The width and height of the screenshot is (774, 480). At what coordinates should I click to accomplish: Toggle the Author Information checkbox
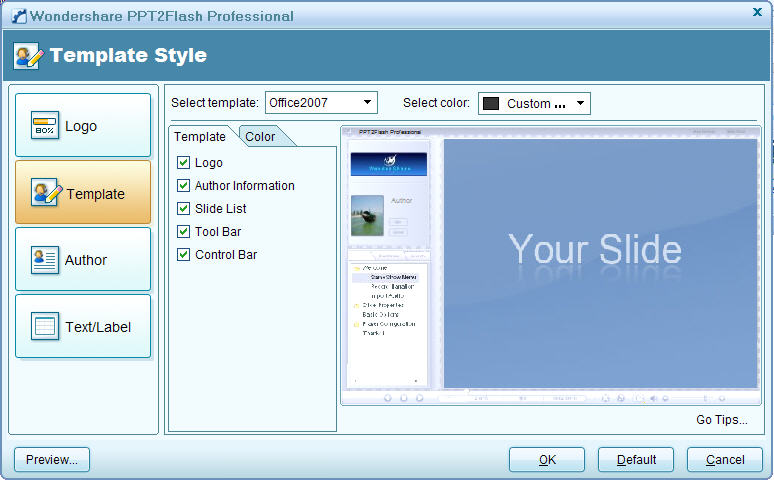[x=183, y=186]
